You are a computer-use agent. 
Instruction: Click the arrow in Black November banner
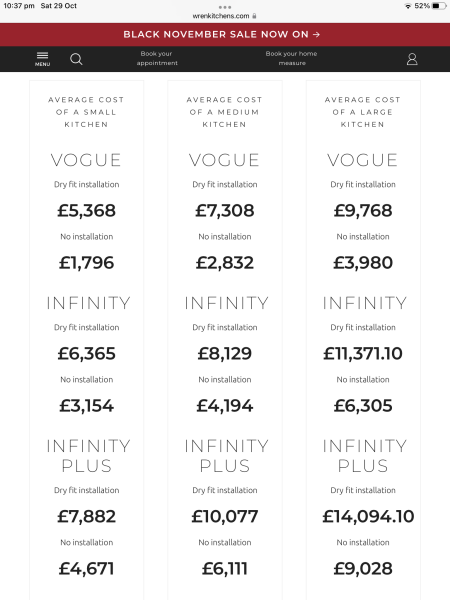(316, 34)
